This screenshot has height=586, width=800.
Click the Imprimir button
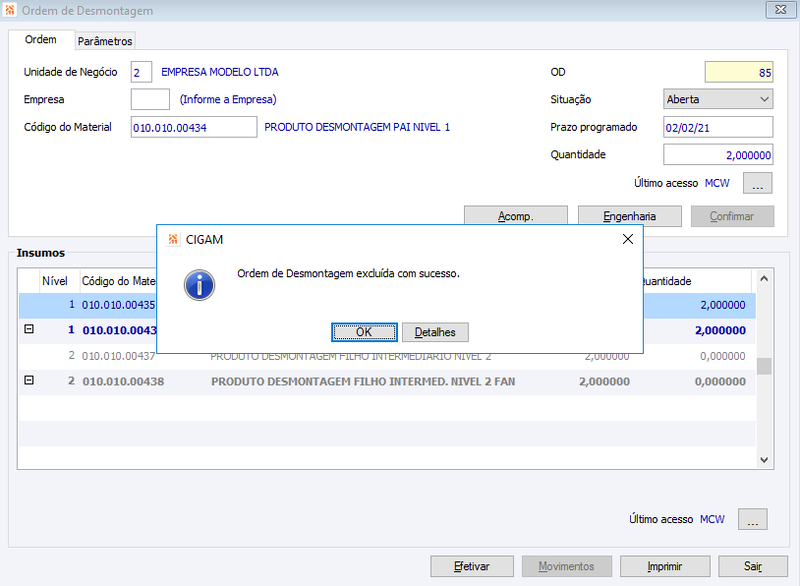665,566
